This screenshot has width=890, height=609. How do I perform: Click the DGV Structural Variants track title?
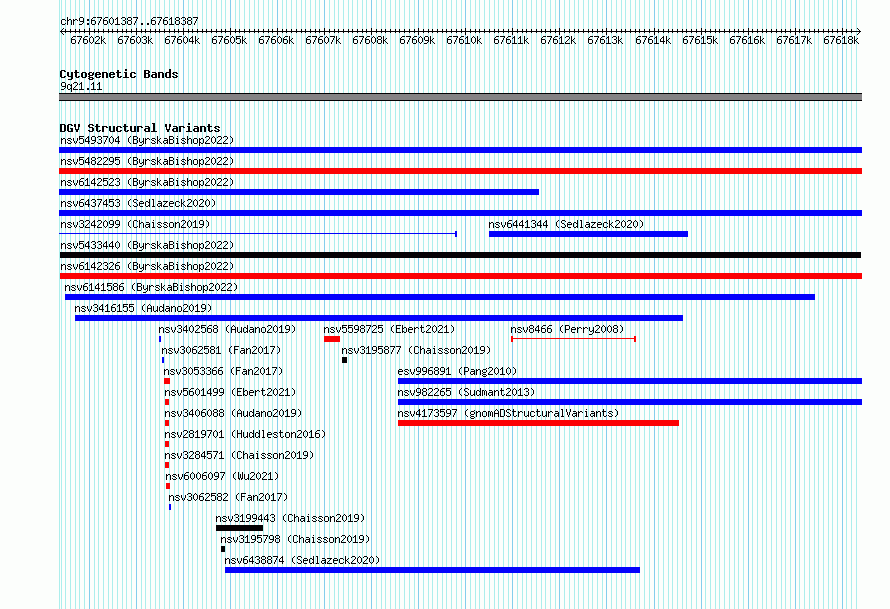pyautogui.click(x=140, y=128)
